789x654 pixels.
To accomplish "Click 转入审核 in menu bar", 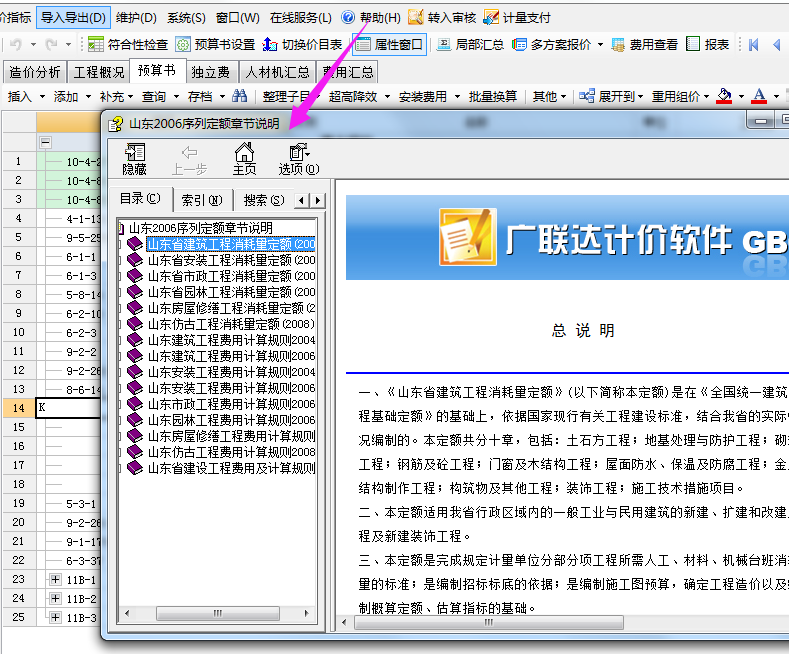I will [441, 18].
